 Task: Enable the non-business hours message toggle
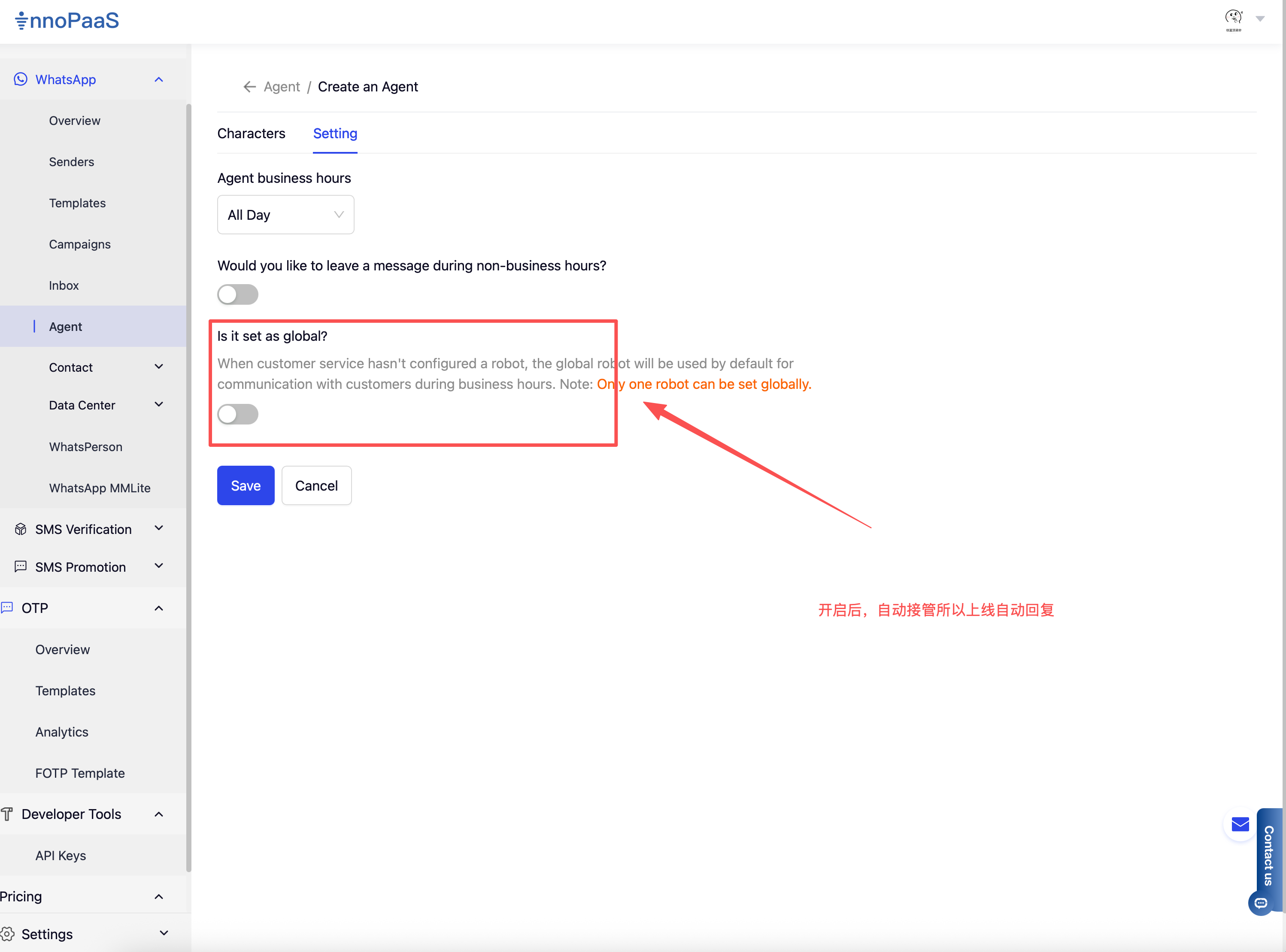[x=237, y=294]
